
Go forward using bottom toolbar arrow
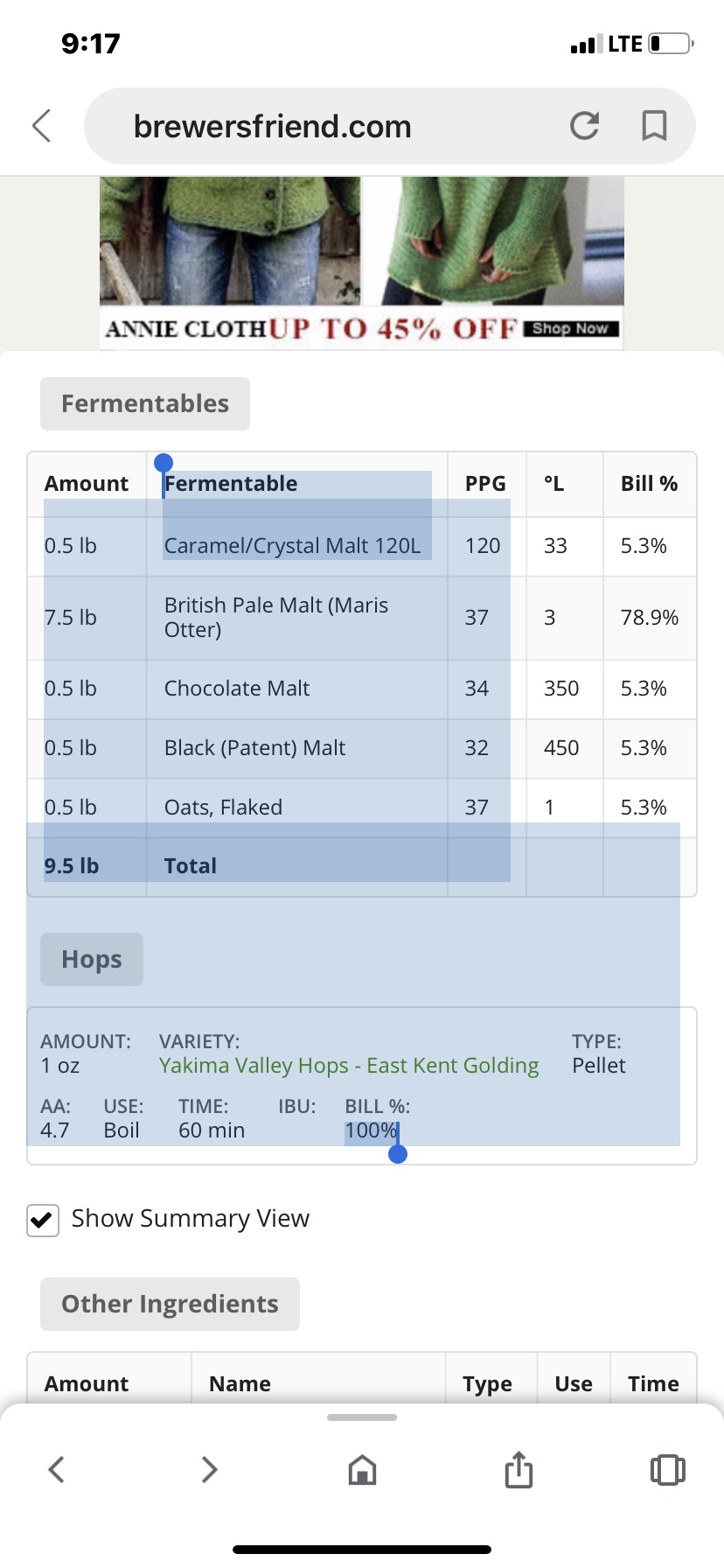tap(209, 1469)
